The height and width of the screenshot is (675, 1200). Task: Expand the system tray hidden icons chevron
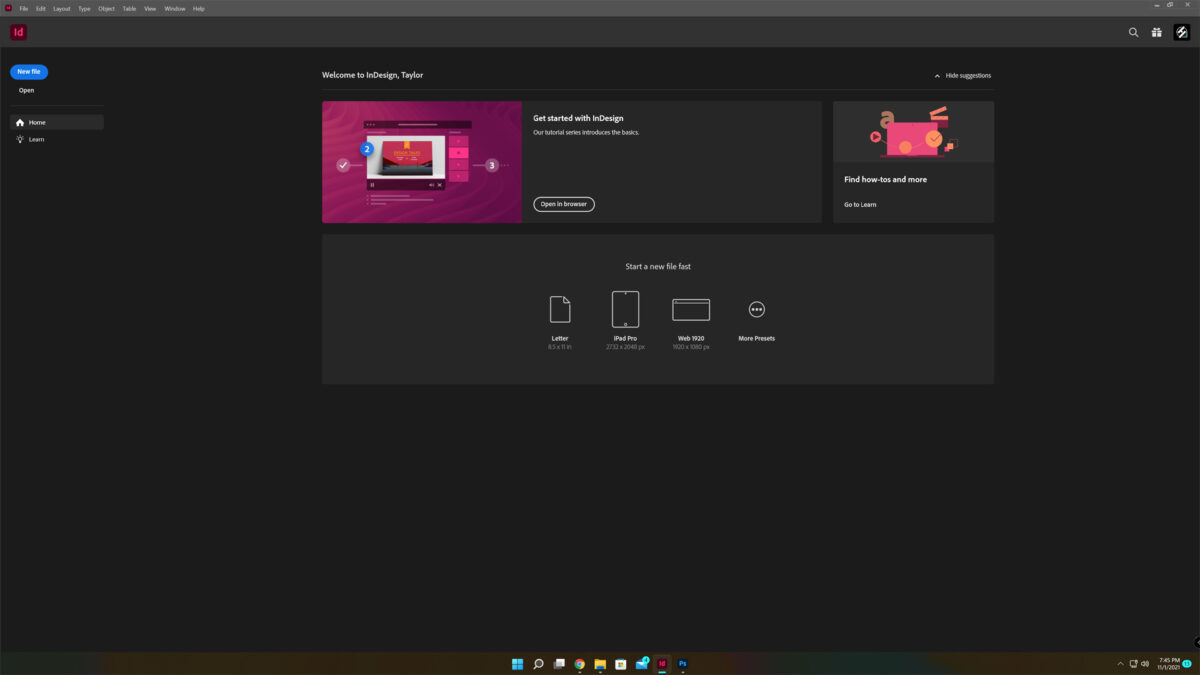click(x=1120, y=664)
